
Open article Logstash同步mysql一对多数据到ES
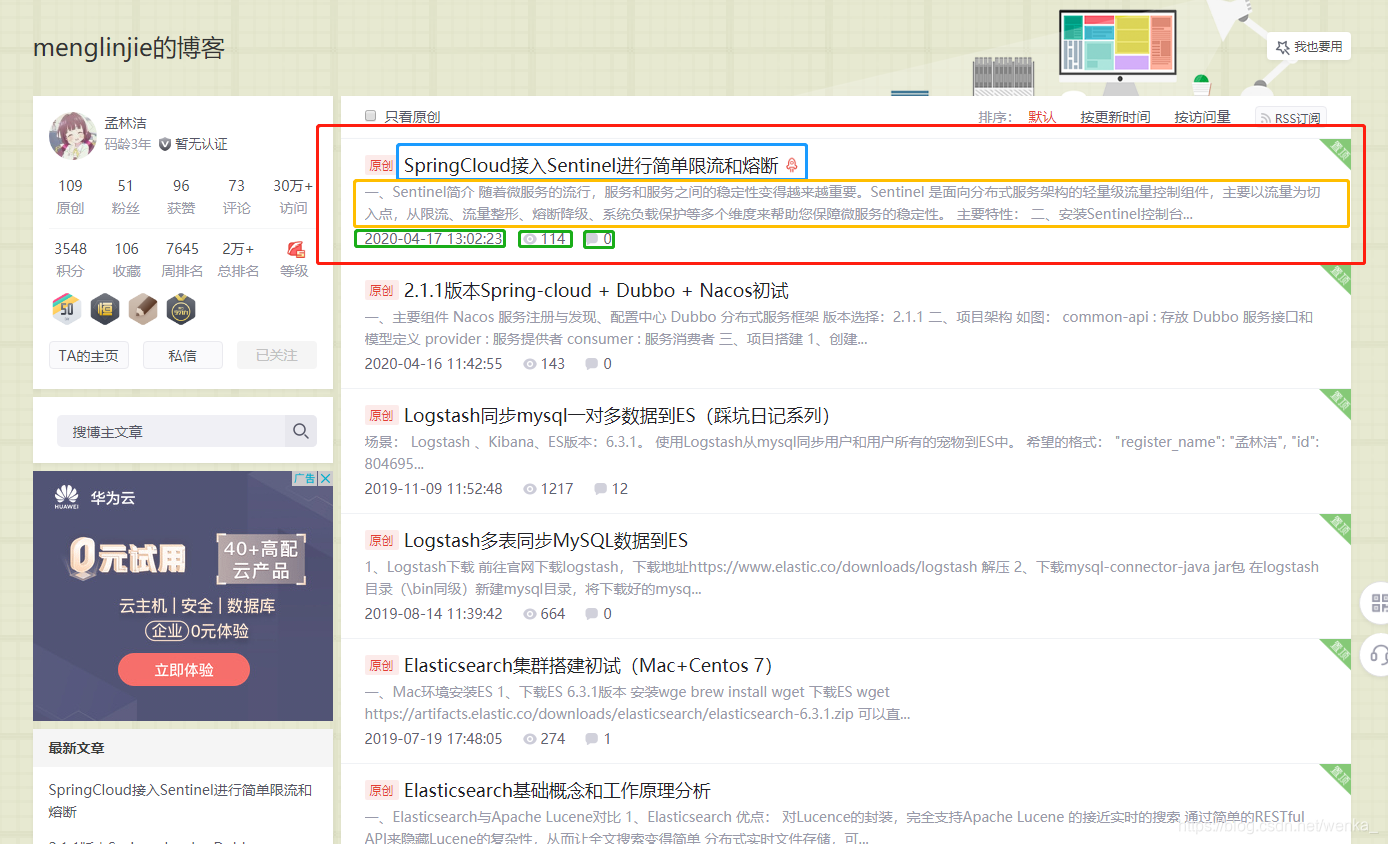point(617,416)
